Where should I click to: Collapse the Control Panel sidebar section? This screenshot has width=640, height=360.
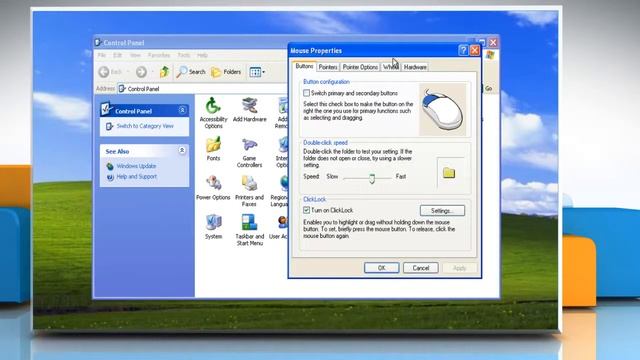point(182,110)
